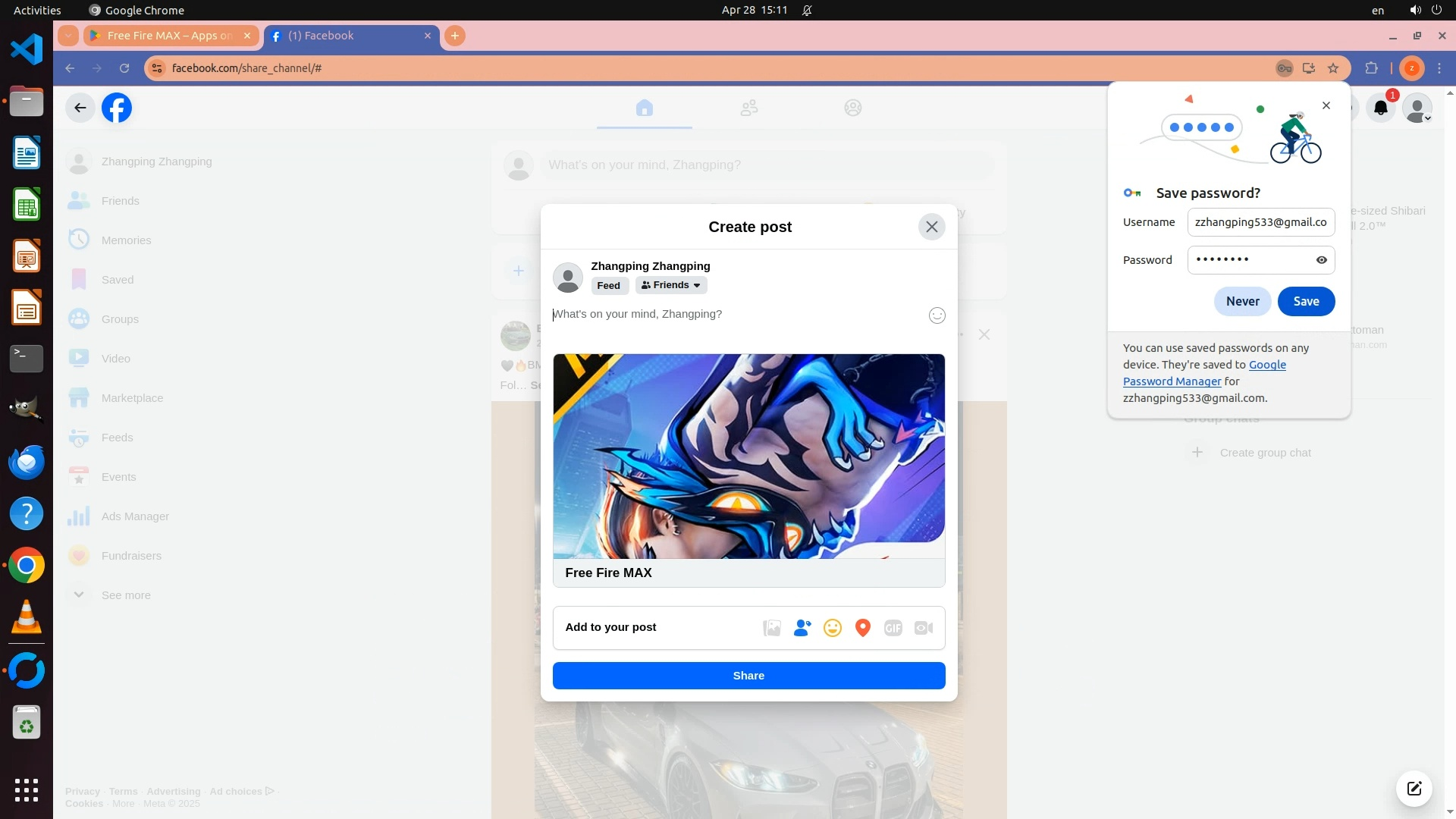
Task: Open the Friends audience dropdown
Action: coord(671,285)
